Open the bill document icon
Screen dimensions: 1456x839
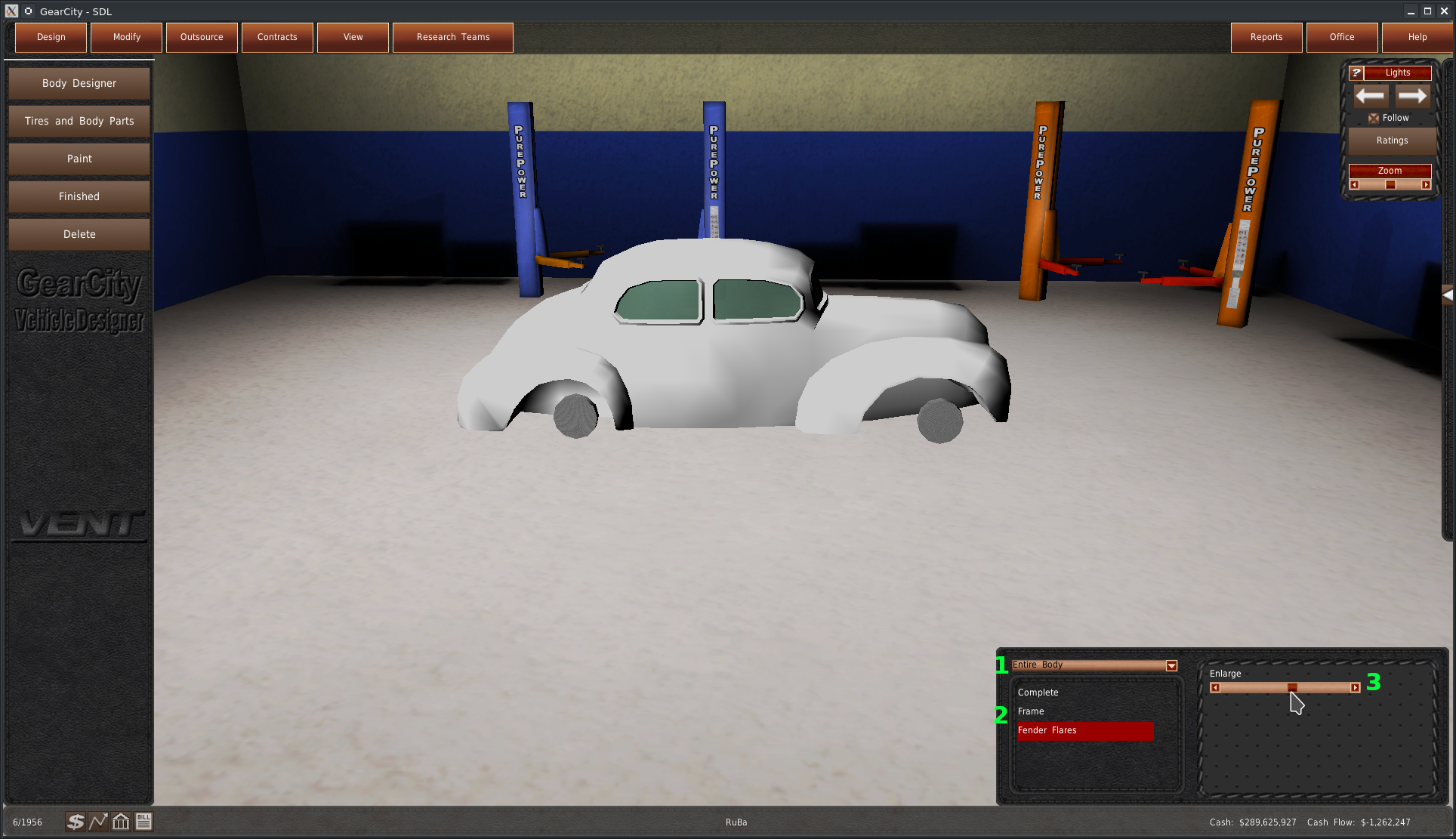tap(143, 822)
